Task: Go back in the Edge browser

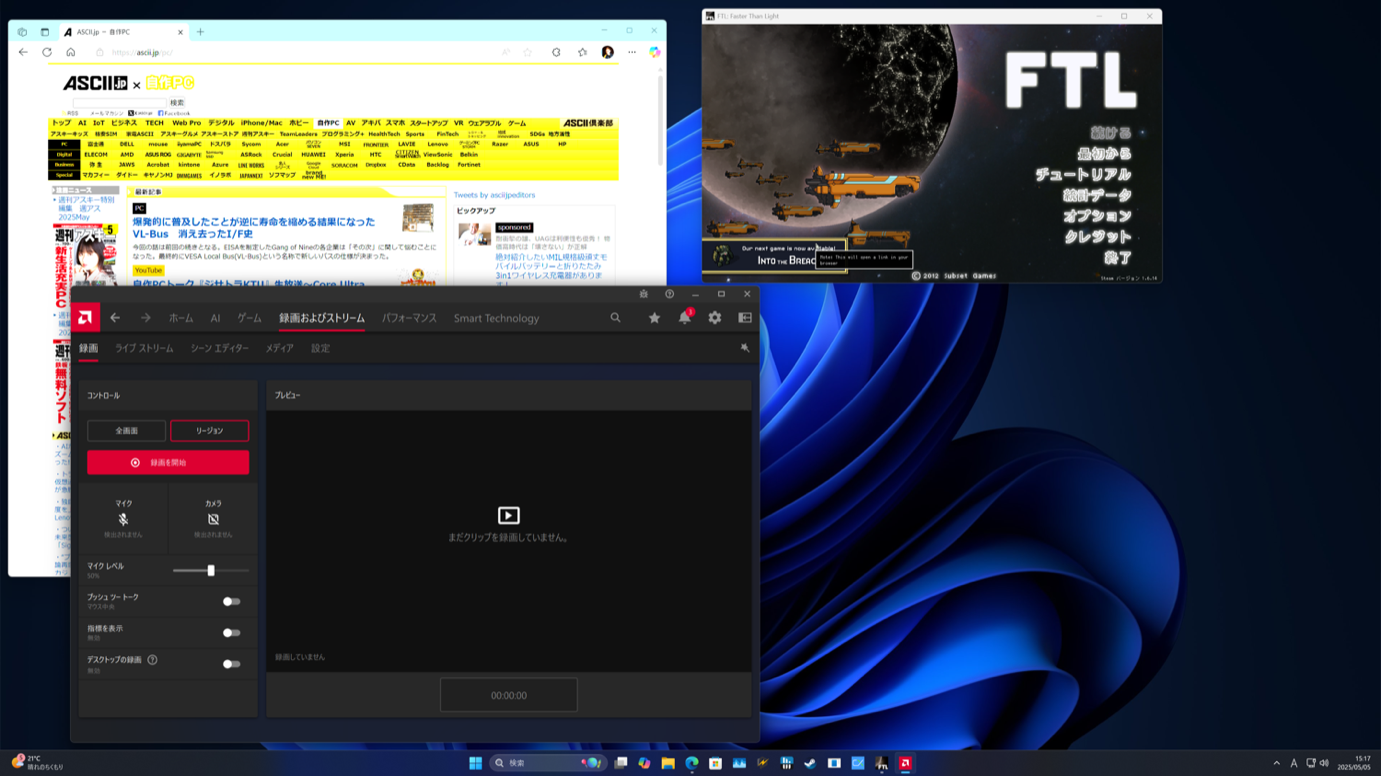Action: pyautogui.click(x=23, y=52)
